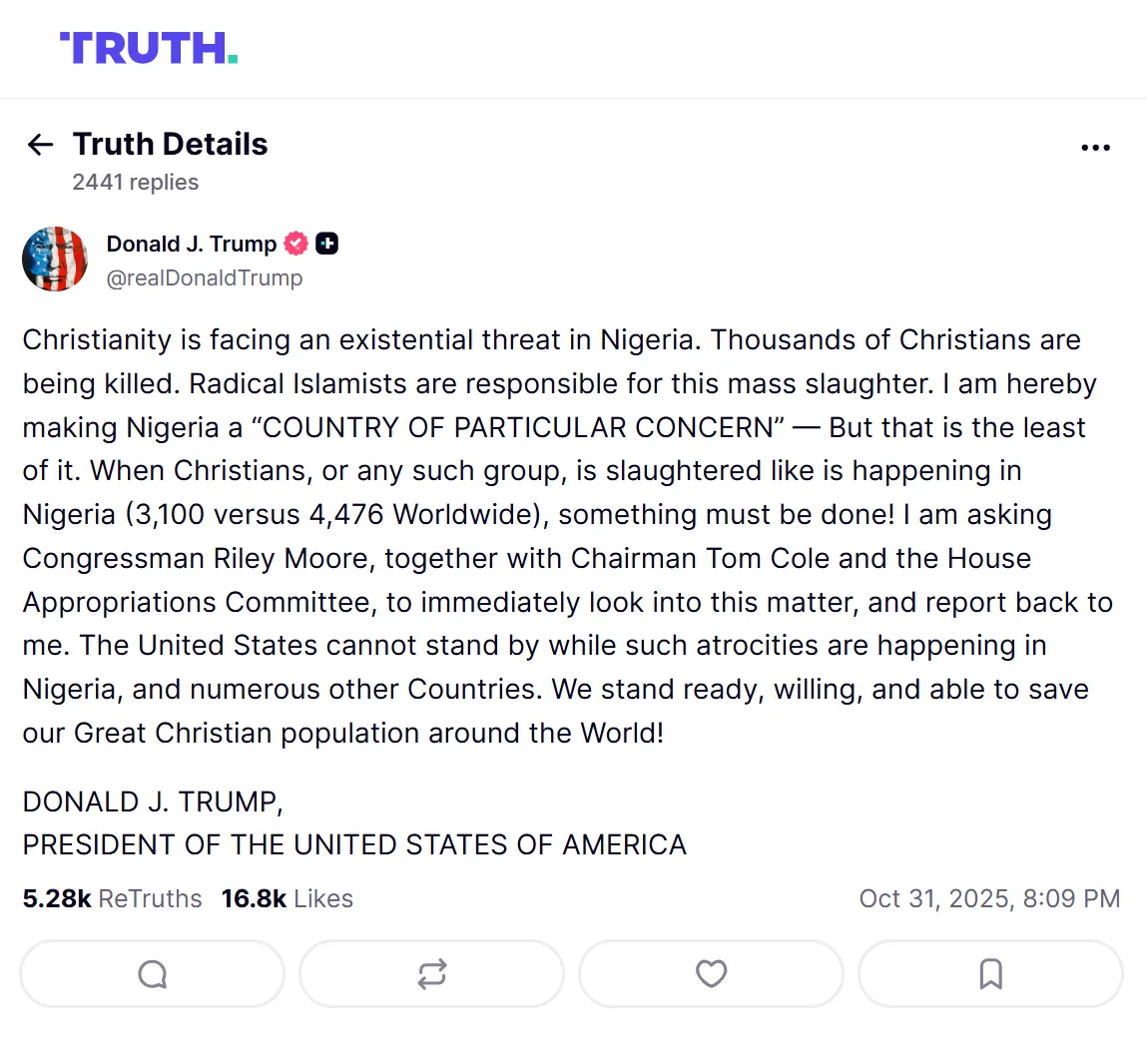
Task: Click the "PRESIDENT OF THE UNITED STATES" line
Action: (354, 845)
